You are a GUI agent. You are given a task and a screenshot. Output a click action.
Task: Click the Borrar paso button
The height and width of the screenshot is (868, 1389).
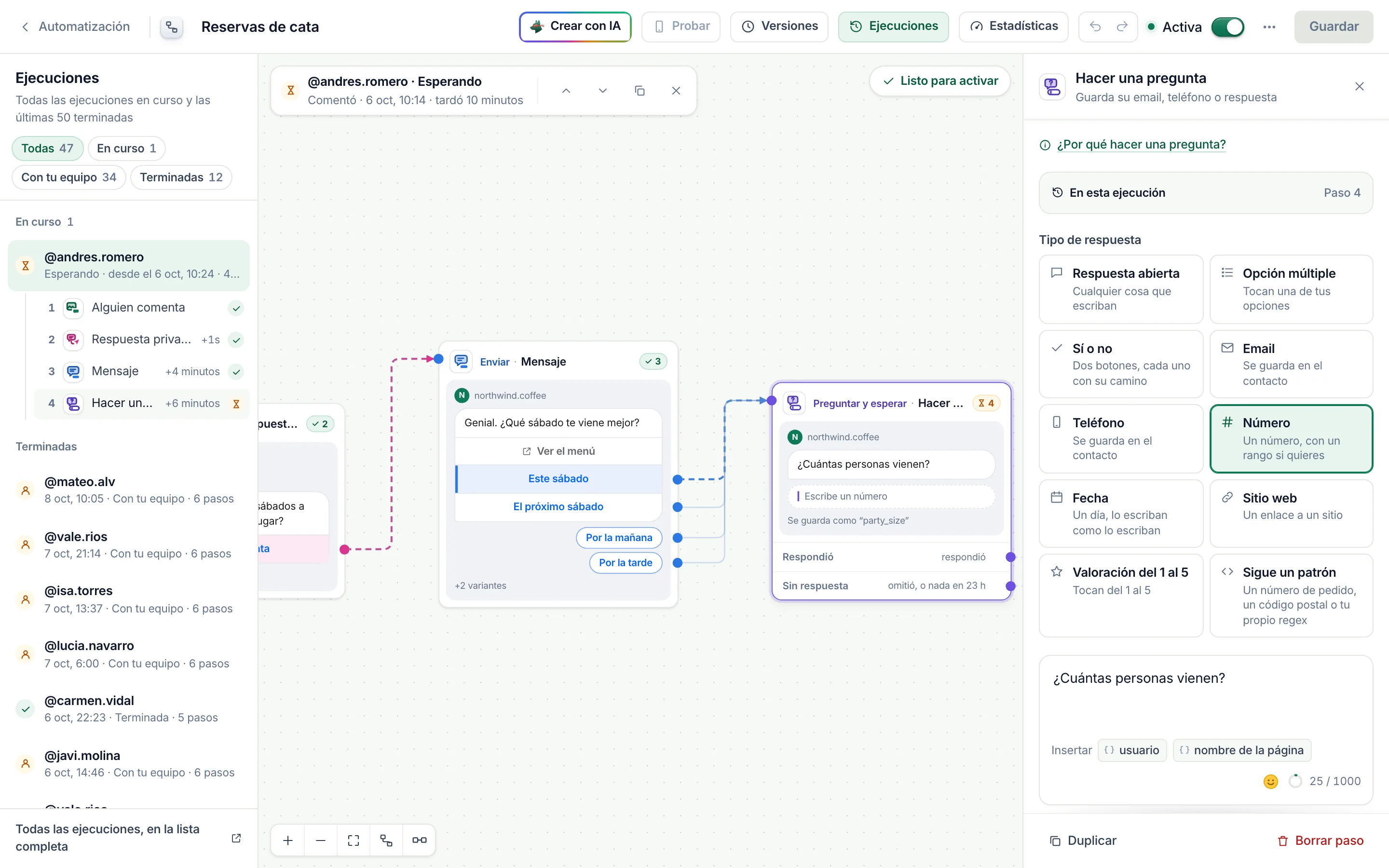(1320, 841)
